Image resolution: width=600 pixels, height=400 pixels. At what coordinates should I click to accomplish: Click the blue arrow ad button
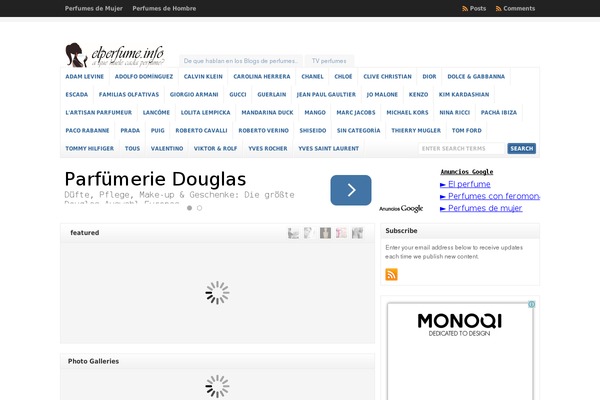point(351,190)
